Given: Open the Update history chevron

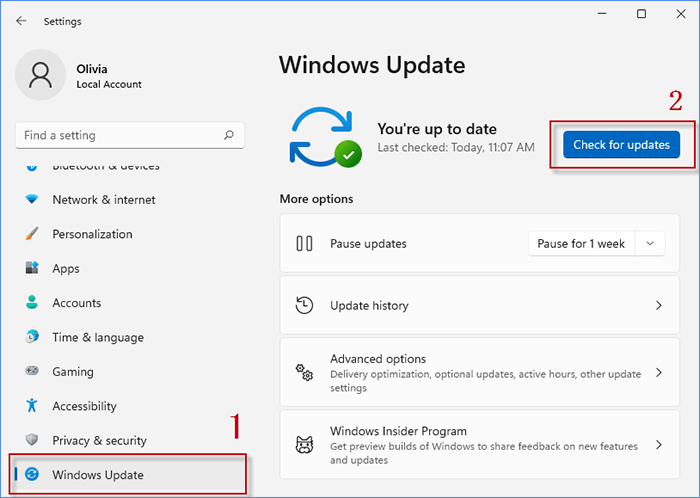Looking at the screenshot, I should tap(658, 305).
